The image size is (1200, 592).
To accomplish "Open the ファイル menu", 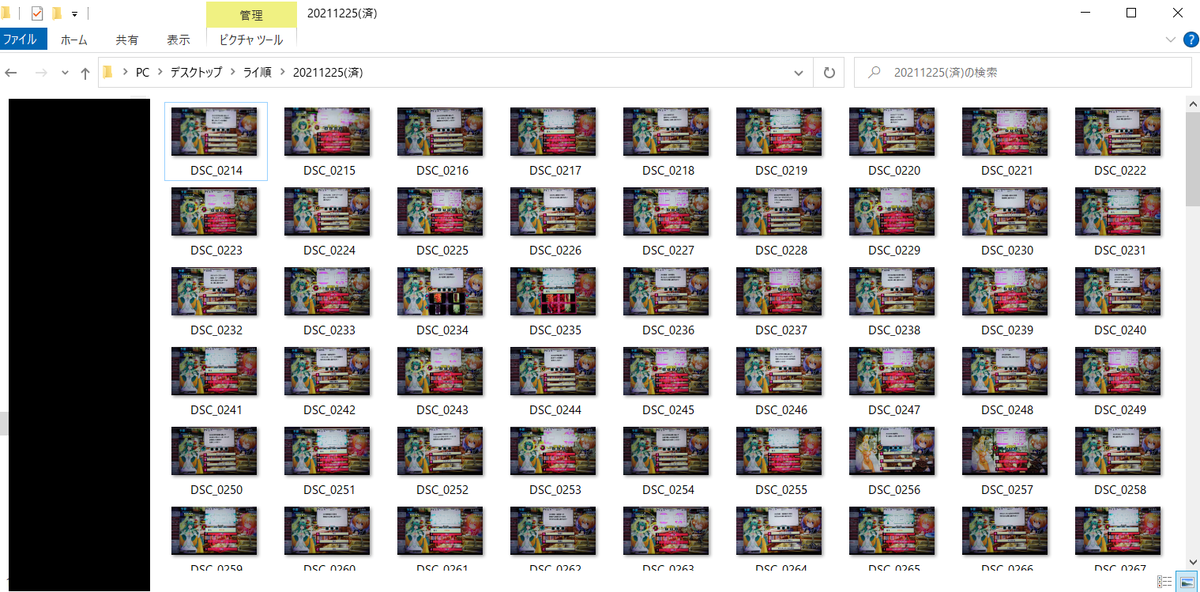I will tap(22, 40).
